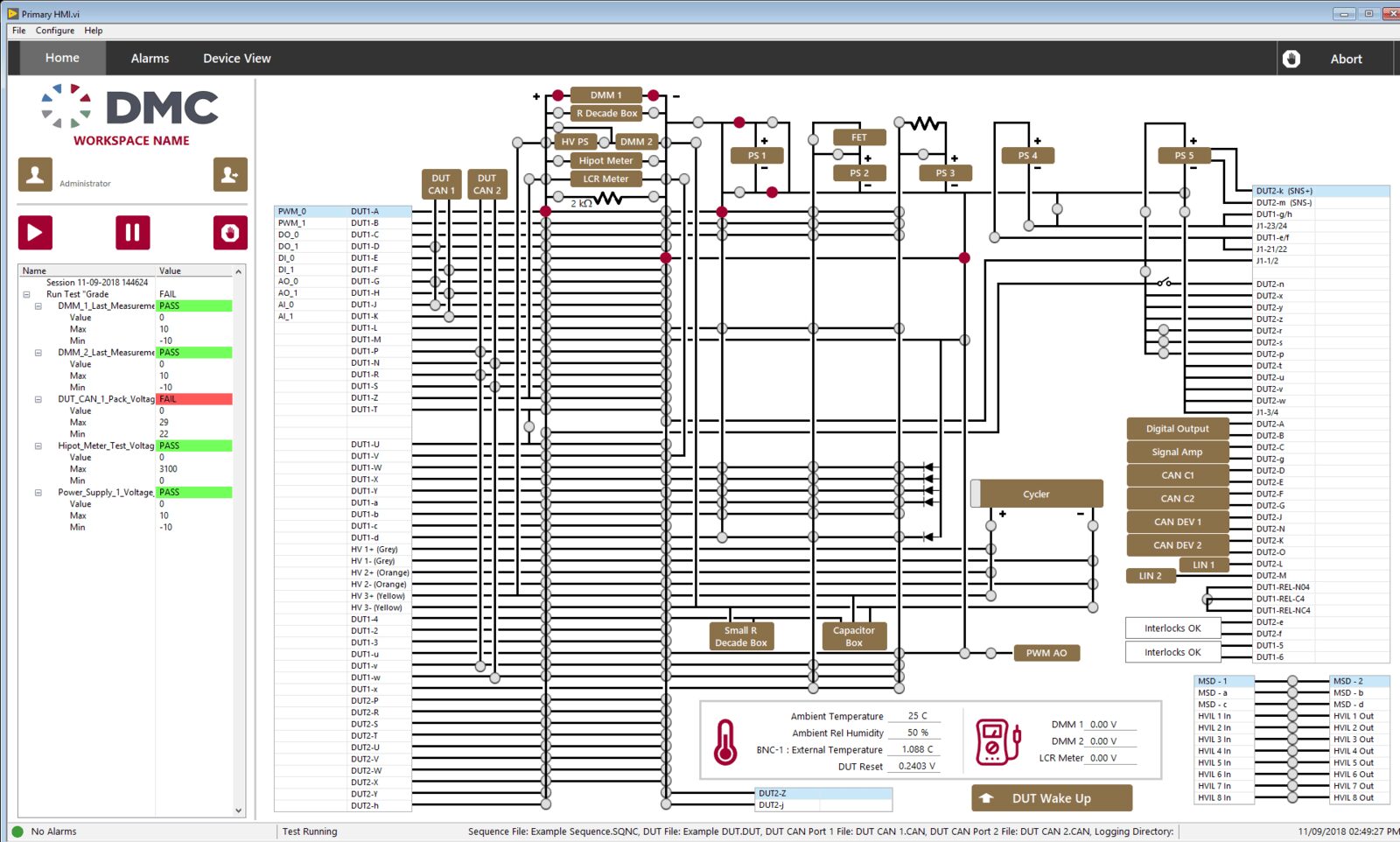
Task: Select the PWM_0 row in signal list
Action: (343, 211)
